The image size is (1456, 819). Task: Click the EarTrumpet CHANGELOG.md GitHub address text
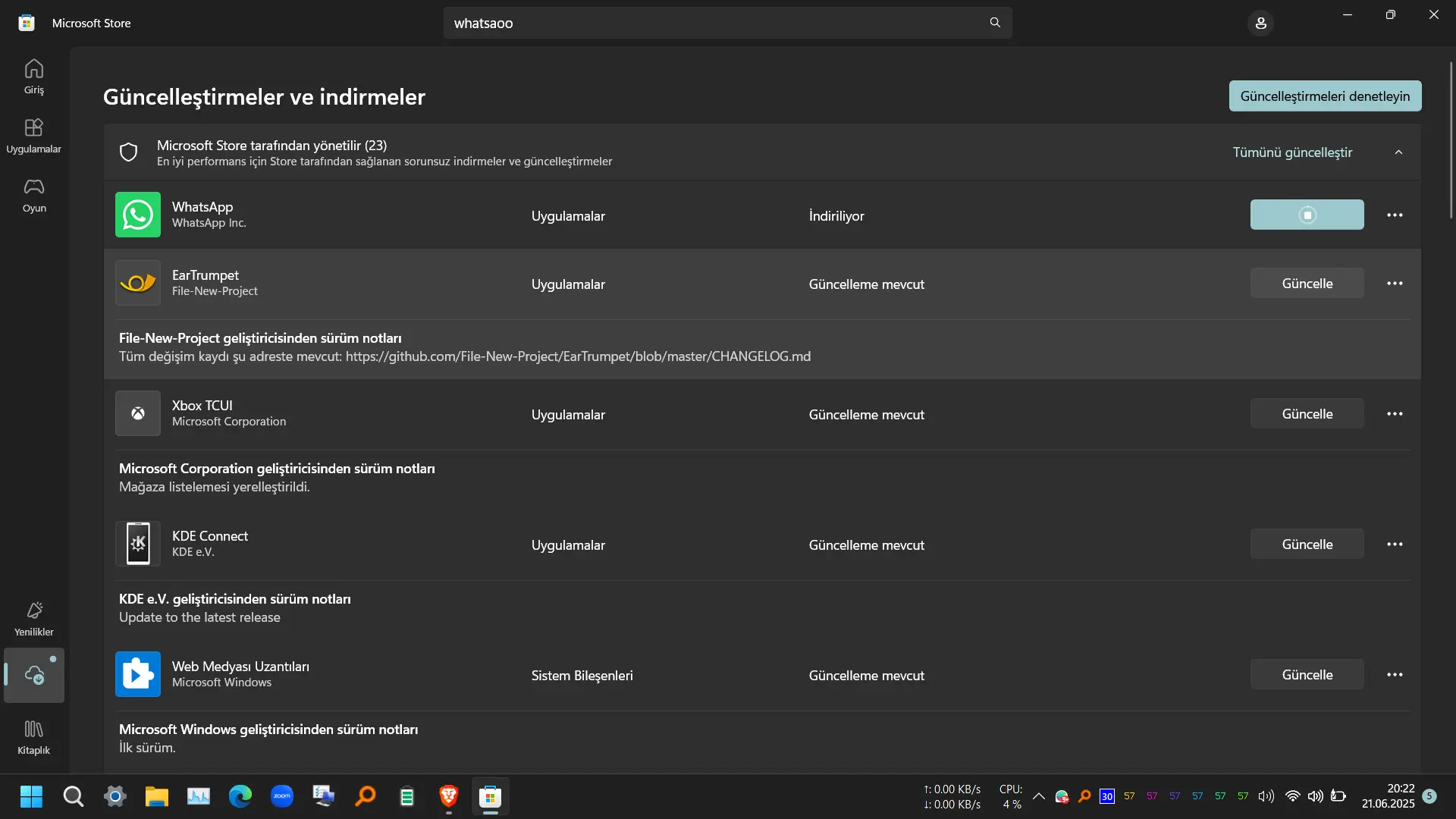tap(578, 356)
